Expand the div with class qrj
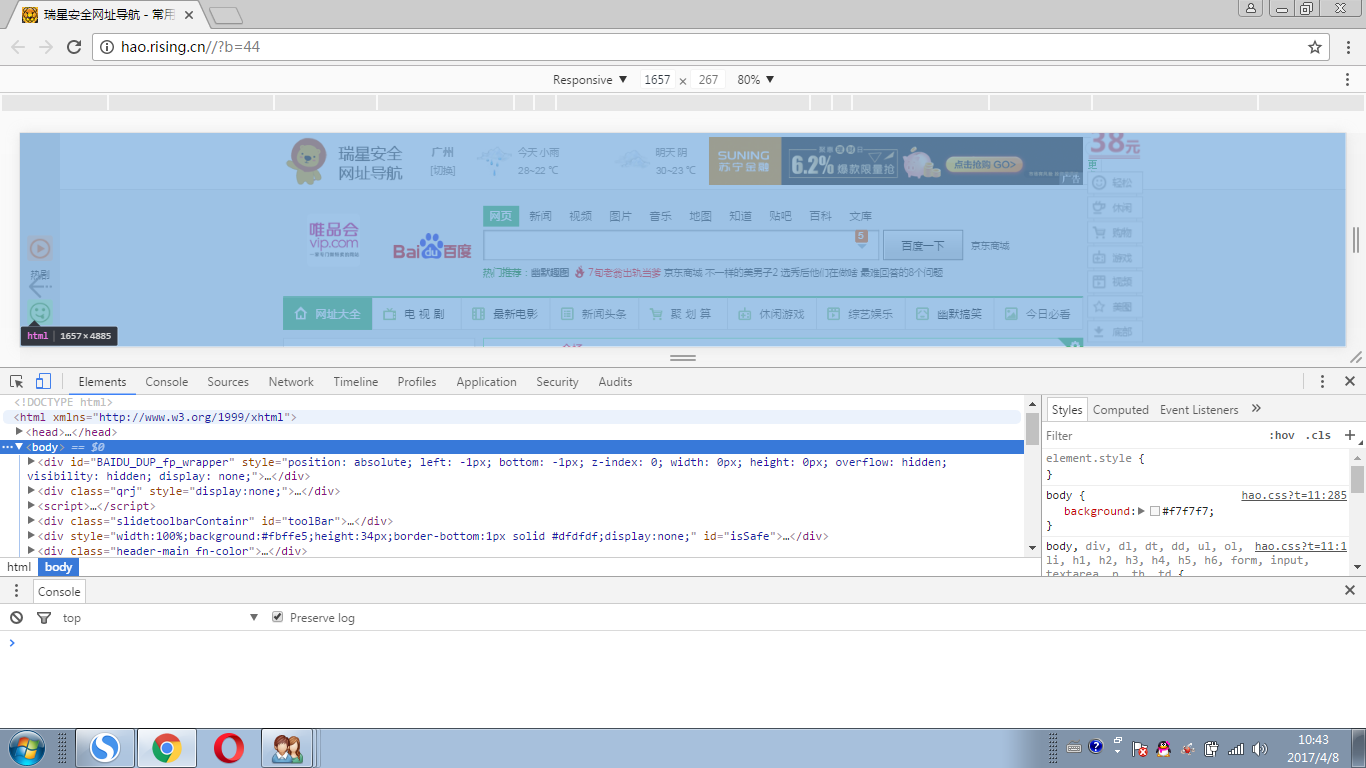Screen dimensions: 1366x768 pos(31,491)
